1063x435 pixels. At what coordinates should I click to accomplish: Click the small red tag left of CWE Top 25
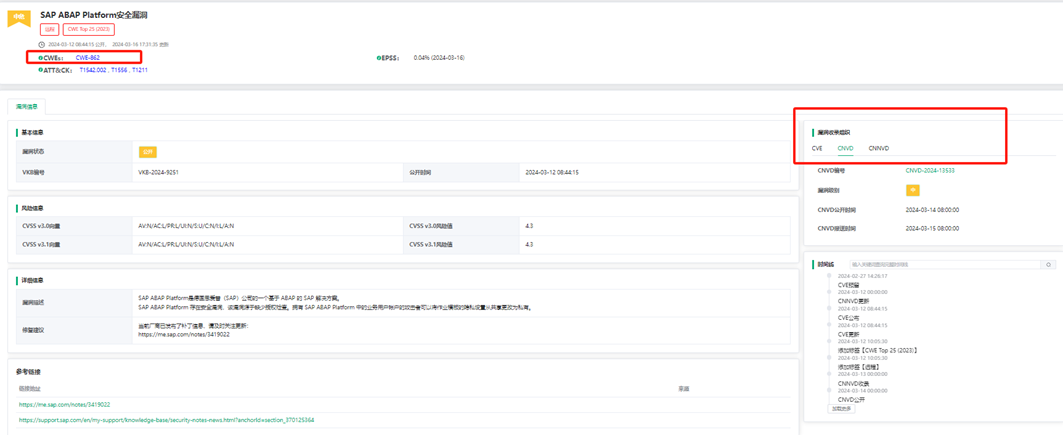click(x=49, y=29)
